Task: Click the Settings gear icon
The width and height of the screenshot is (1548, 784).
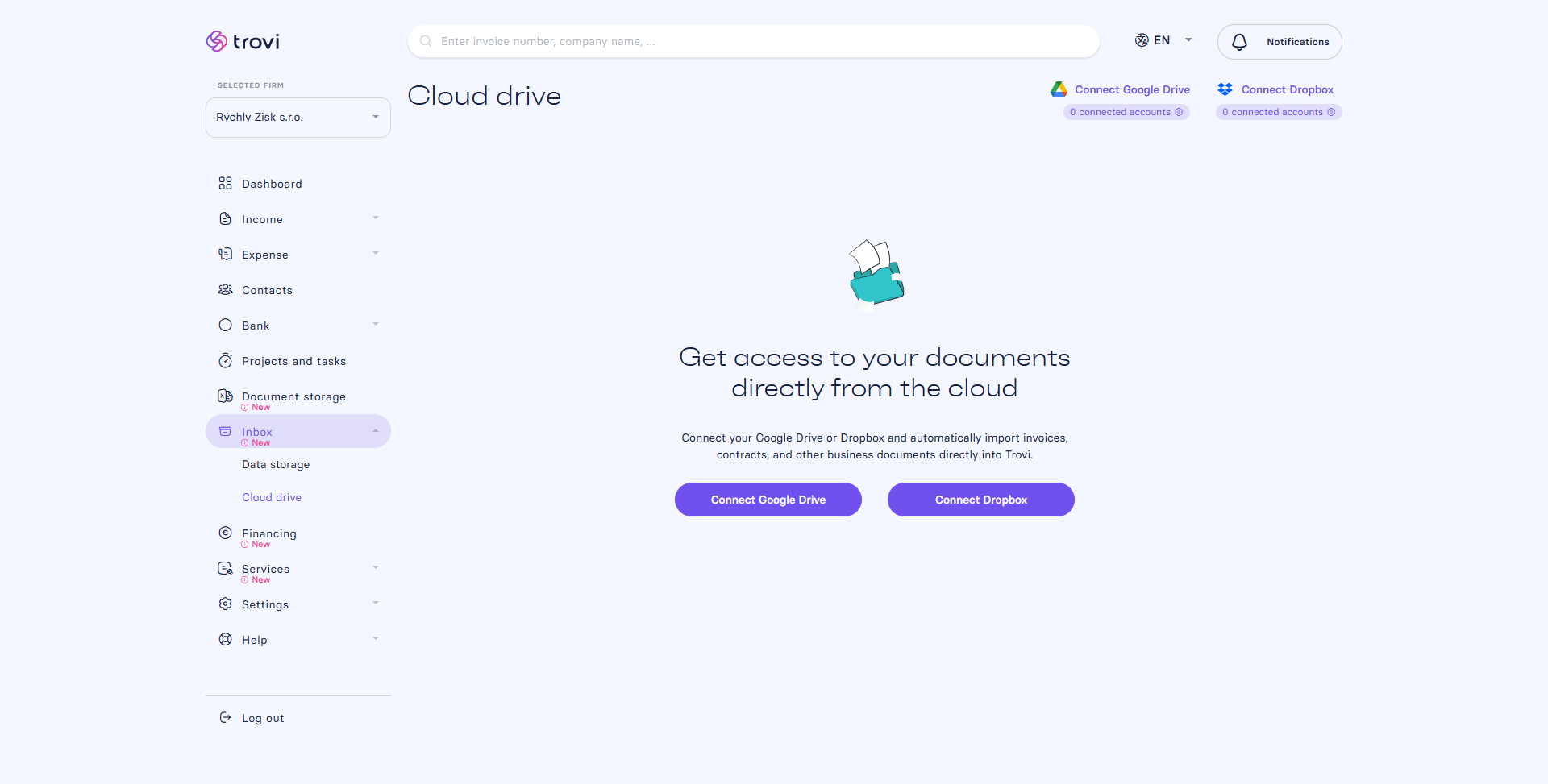Action: [225, 604]
